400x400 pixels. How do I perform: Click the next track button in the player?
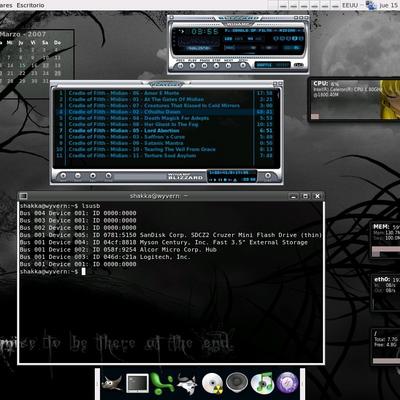[x=228, y=66]
